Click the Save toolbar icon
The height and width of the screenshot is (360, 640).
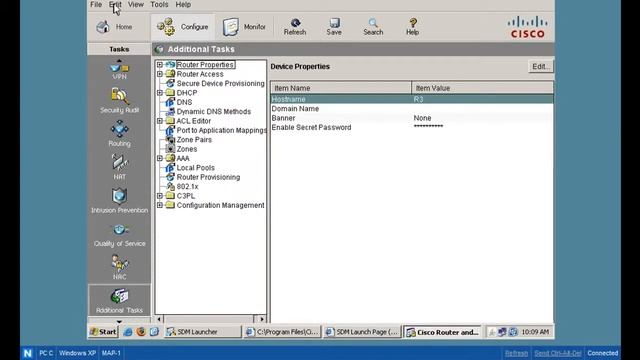334,27
